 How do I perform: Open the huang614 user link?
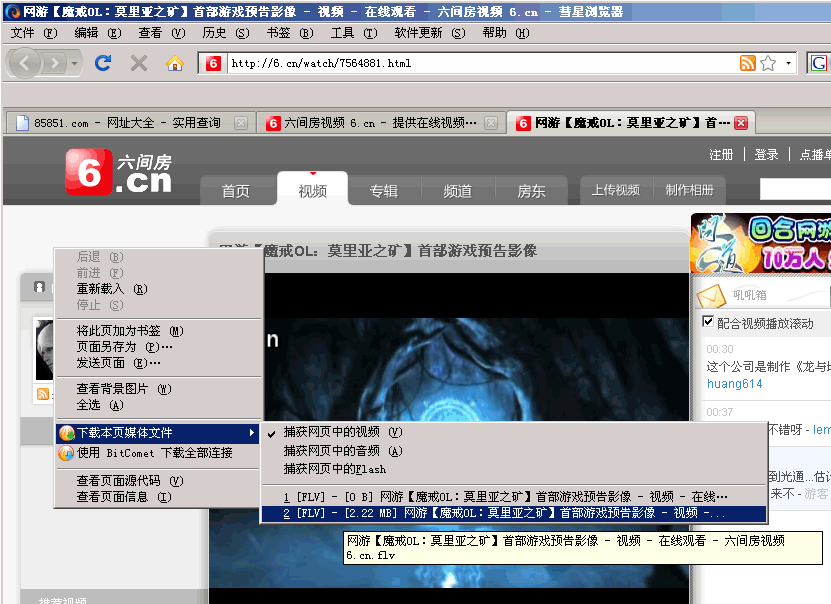pos(735,384)
